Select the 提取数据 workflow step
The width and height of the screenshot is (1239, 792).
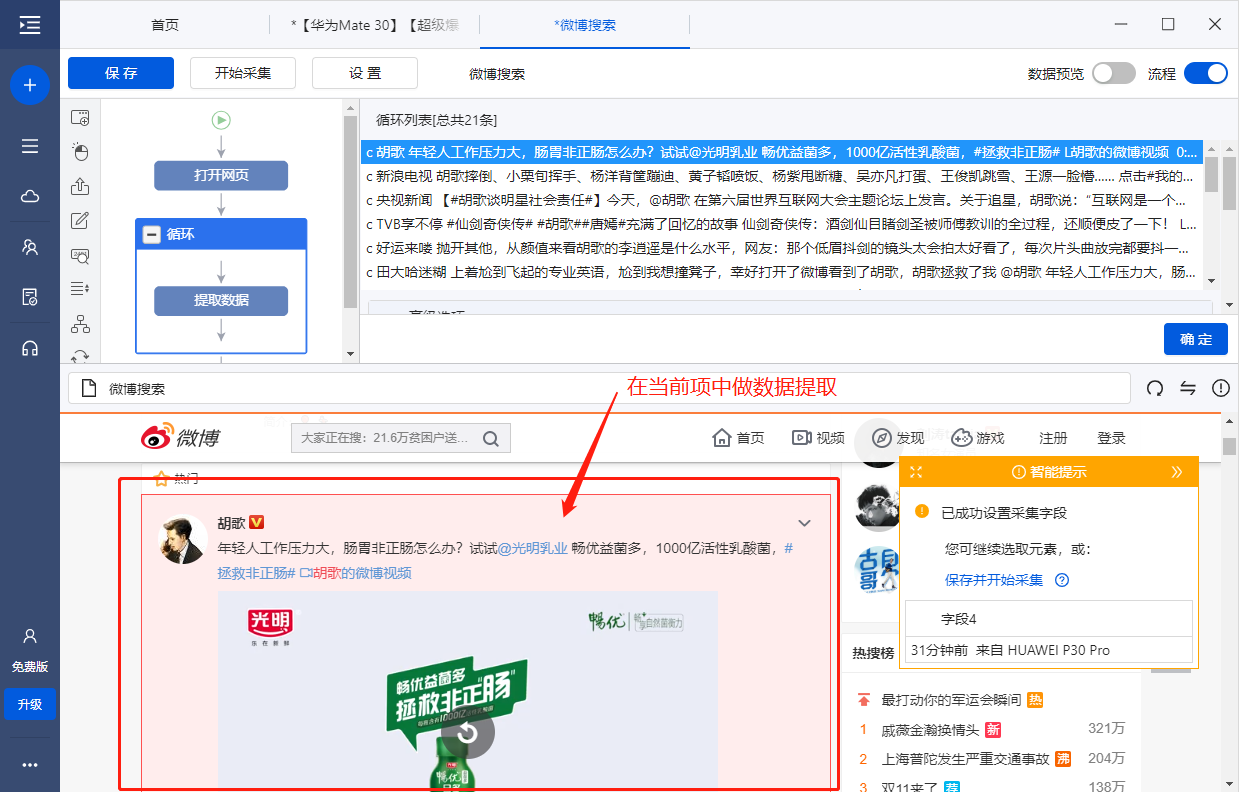click(221, 300)
